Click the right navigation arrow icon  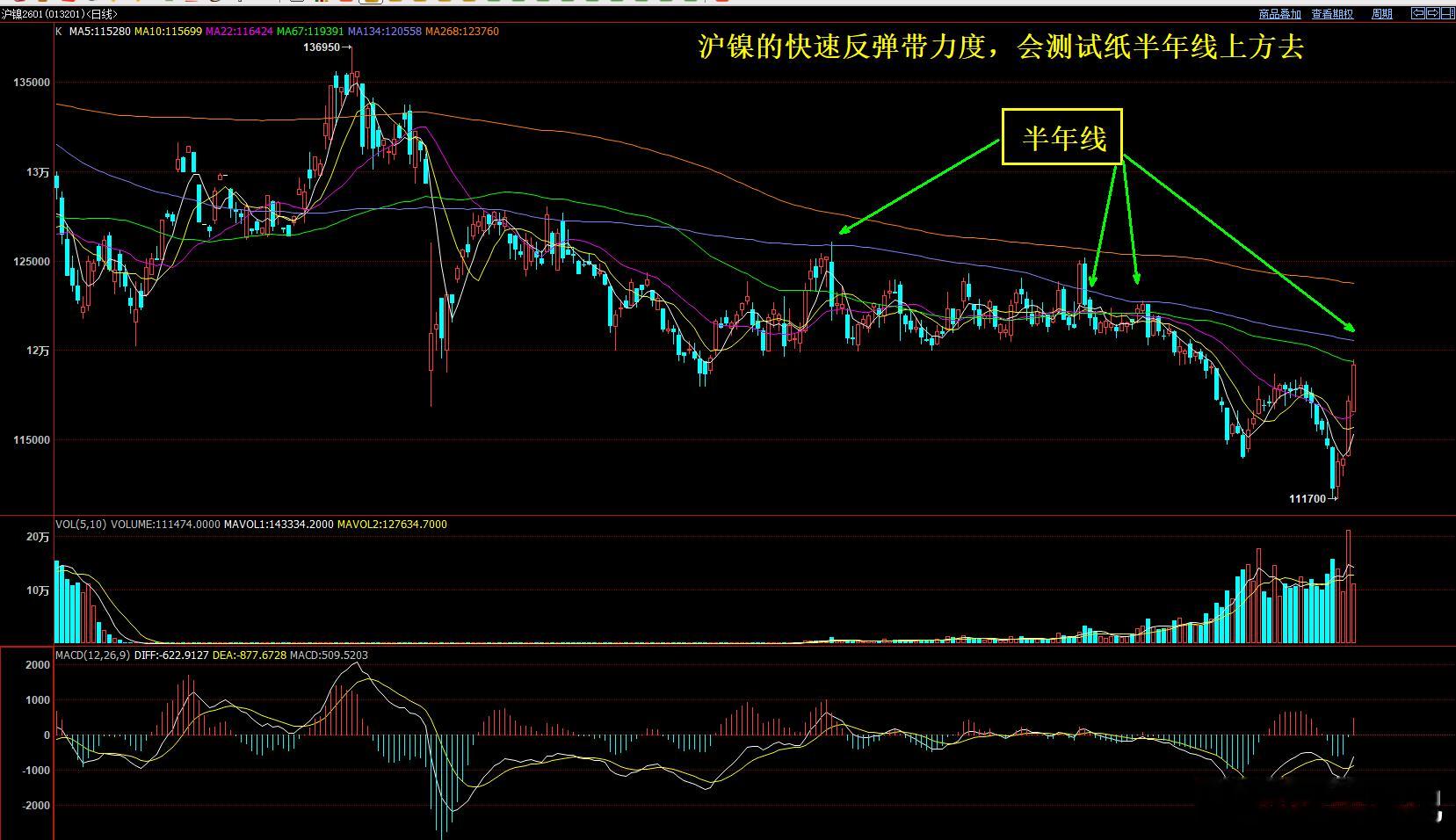point(1433,14)
